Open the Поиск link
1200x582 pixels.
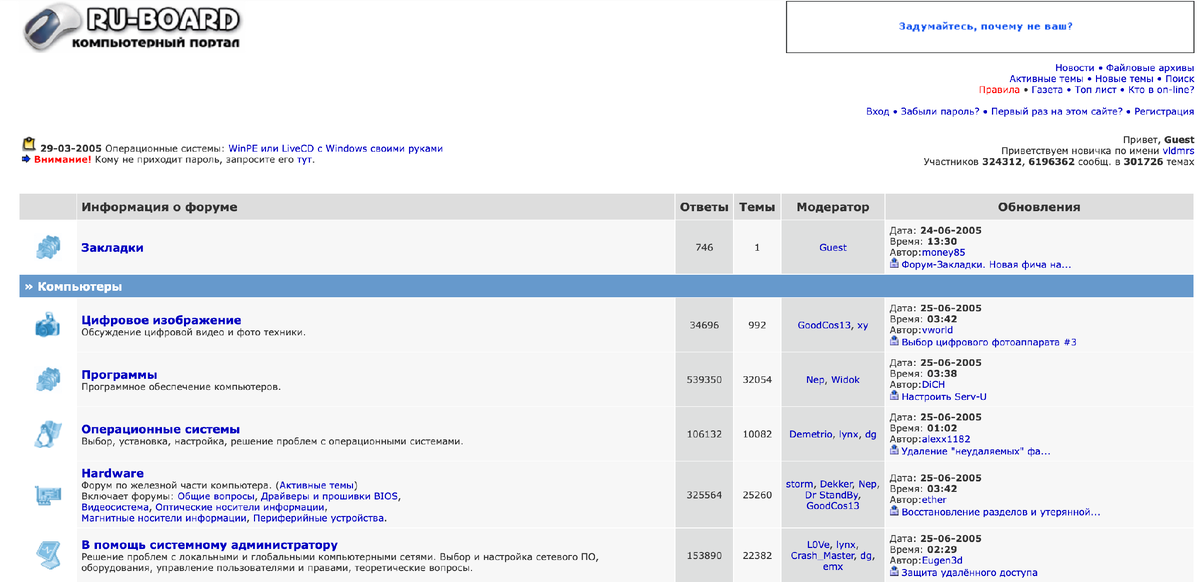(1180, 78)
